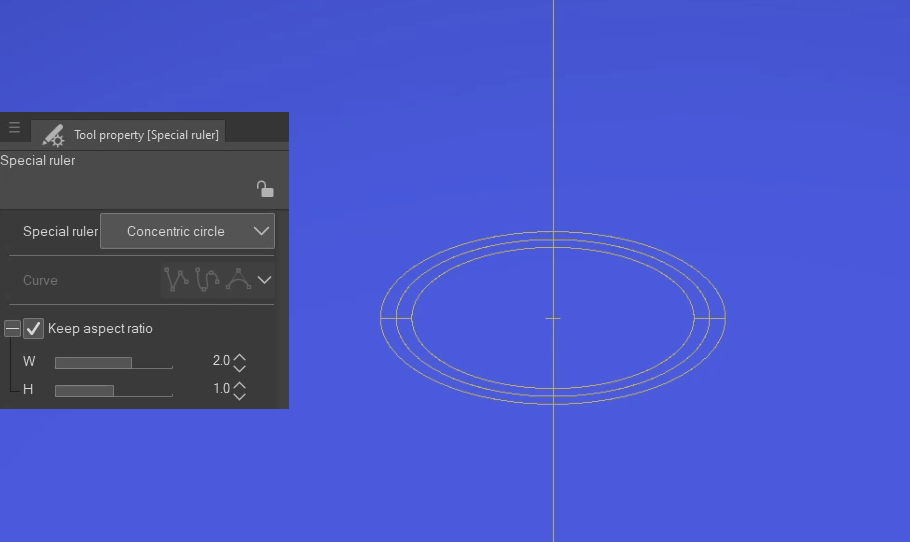Click the W value 2.0 field
The height and width of the screenshot is (542, 910).
(x=221, y=360)
